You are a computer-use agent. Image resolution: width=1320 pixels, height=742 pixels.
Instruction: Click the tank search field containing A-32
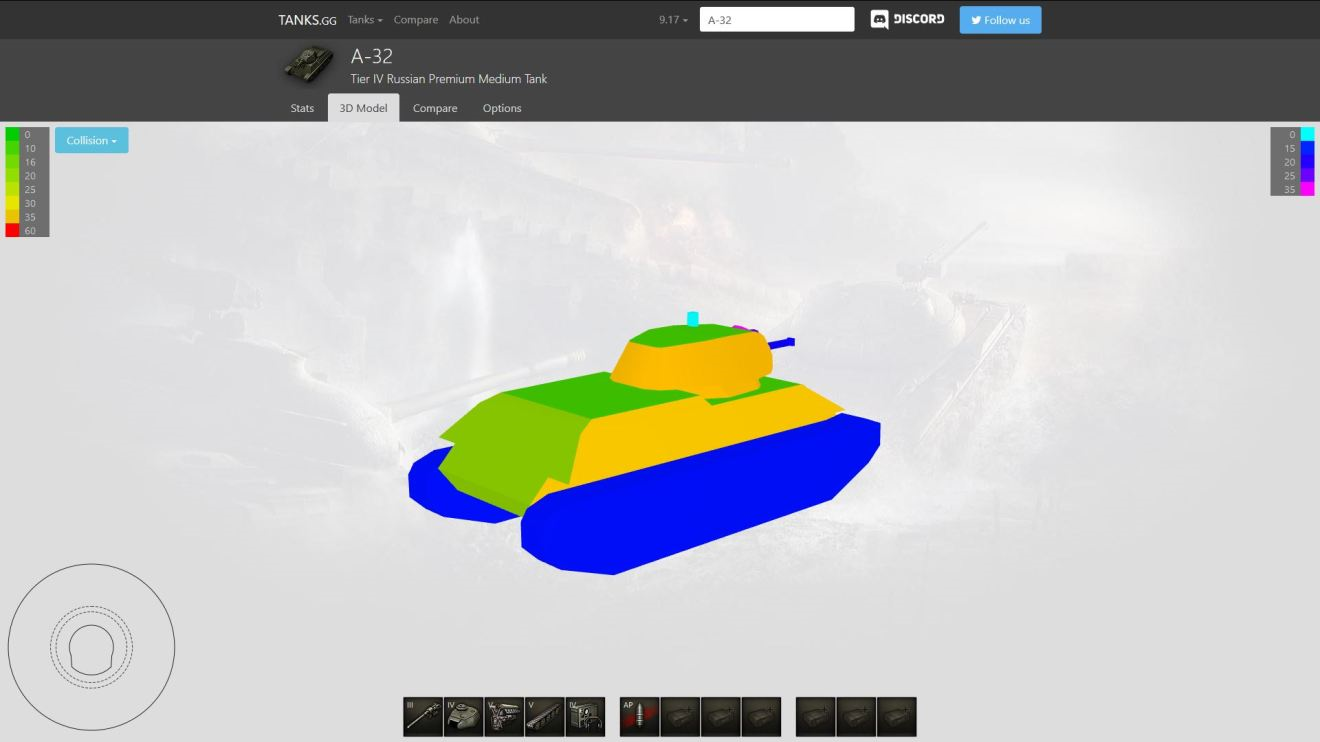(x=777, y=20)
